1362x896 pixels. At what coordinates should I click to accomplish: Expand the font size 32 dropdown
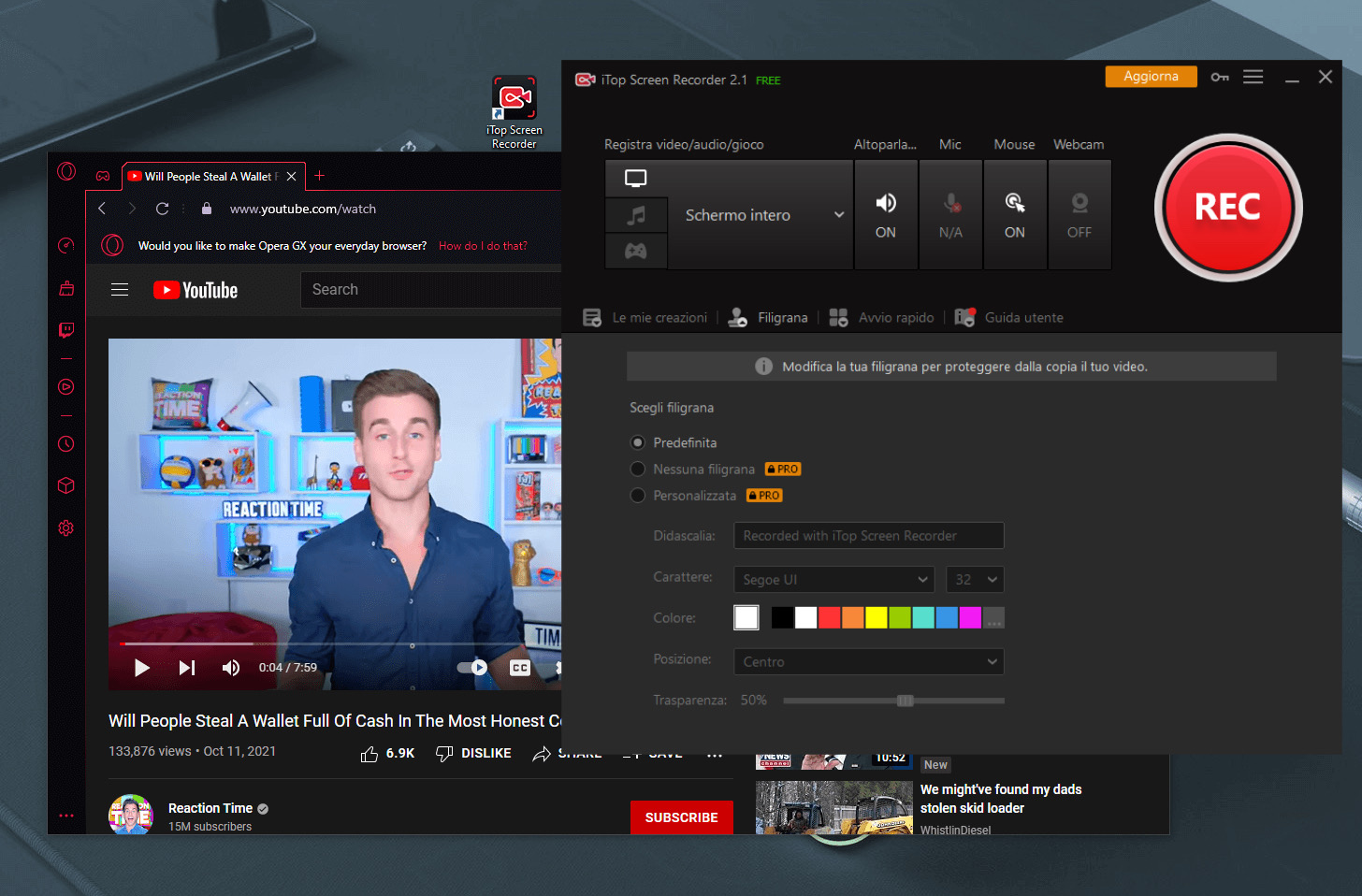975,580
